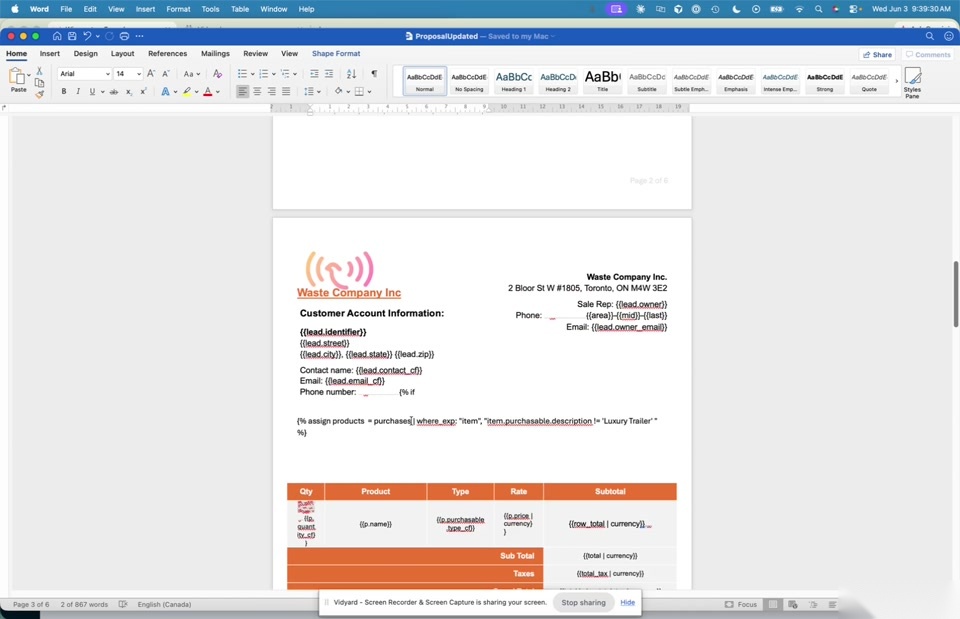Click the Paste clipboard icon

(x=17, y=77)
